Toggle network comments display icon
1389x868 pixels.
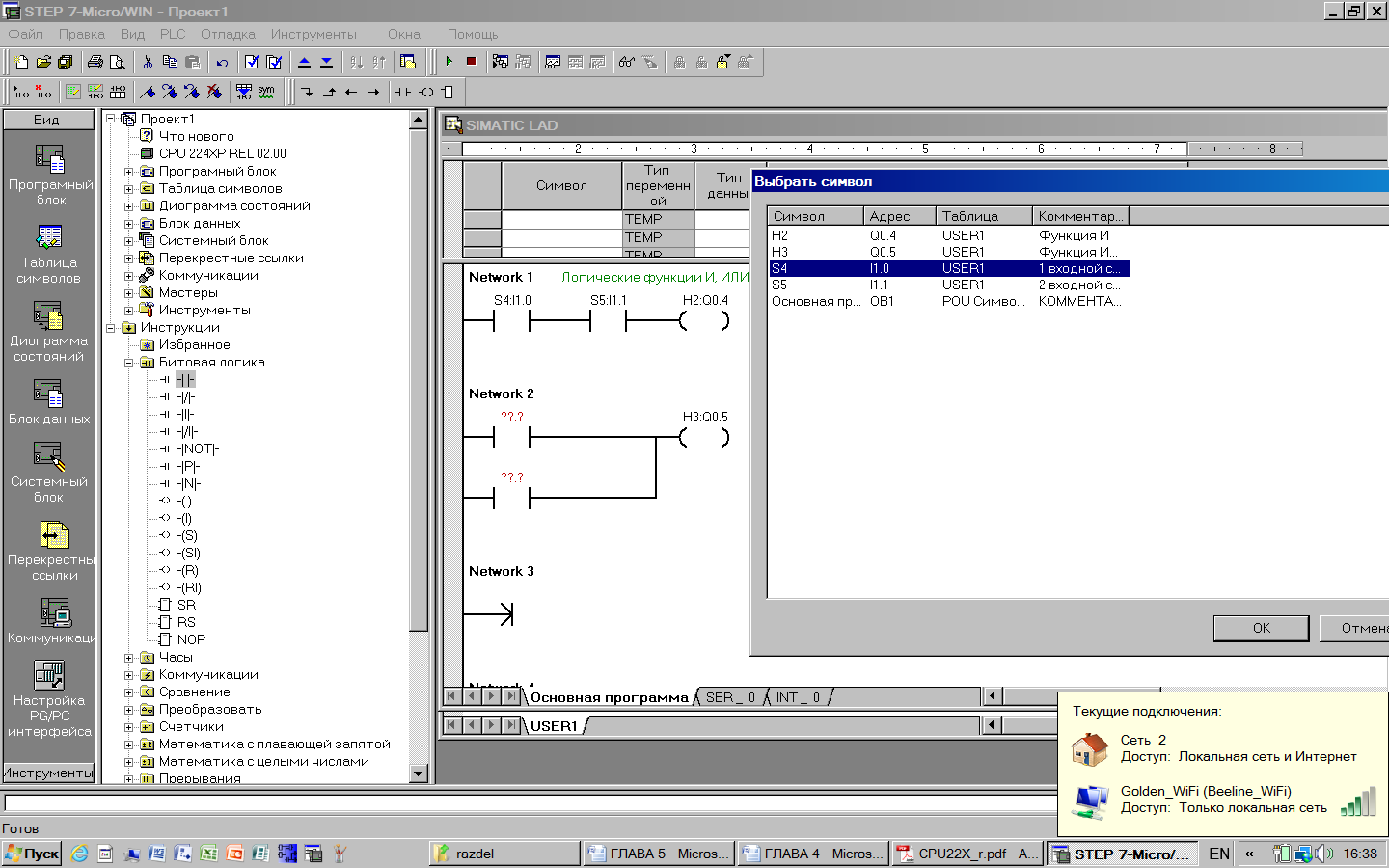click(95, 92)
